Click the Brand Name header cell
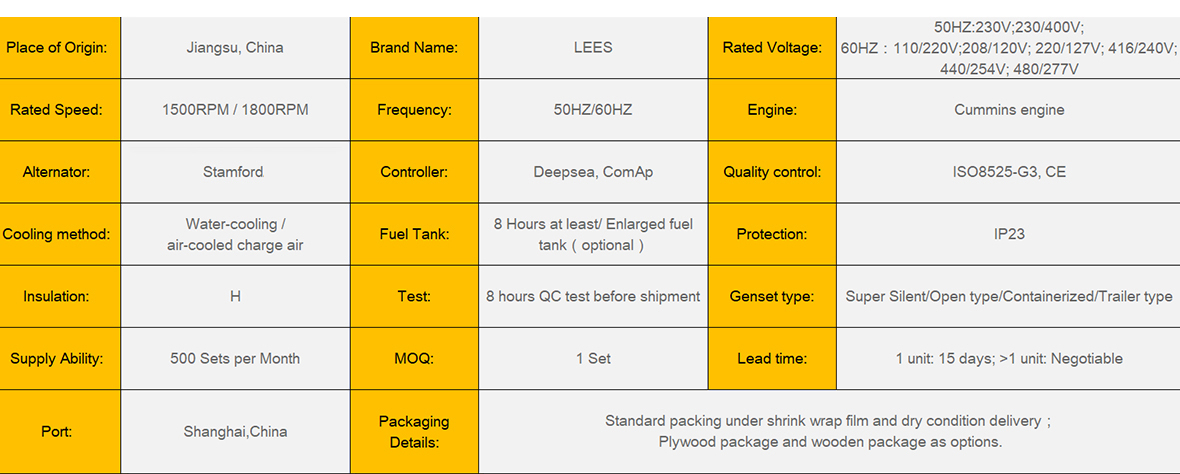The height and width of the screenshot is (474, 1180). [x=414, y=47]
